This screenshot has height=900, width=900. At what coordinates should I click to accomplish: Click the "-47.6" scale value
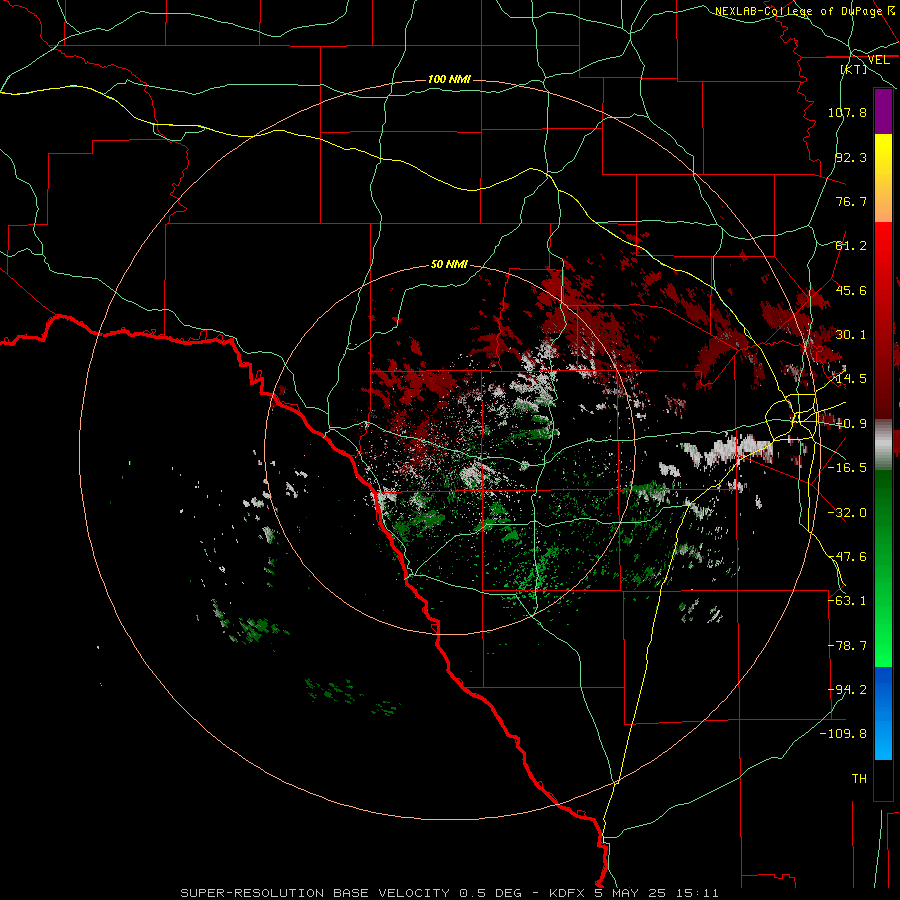click(x=847, y=557)
